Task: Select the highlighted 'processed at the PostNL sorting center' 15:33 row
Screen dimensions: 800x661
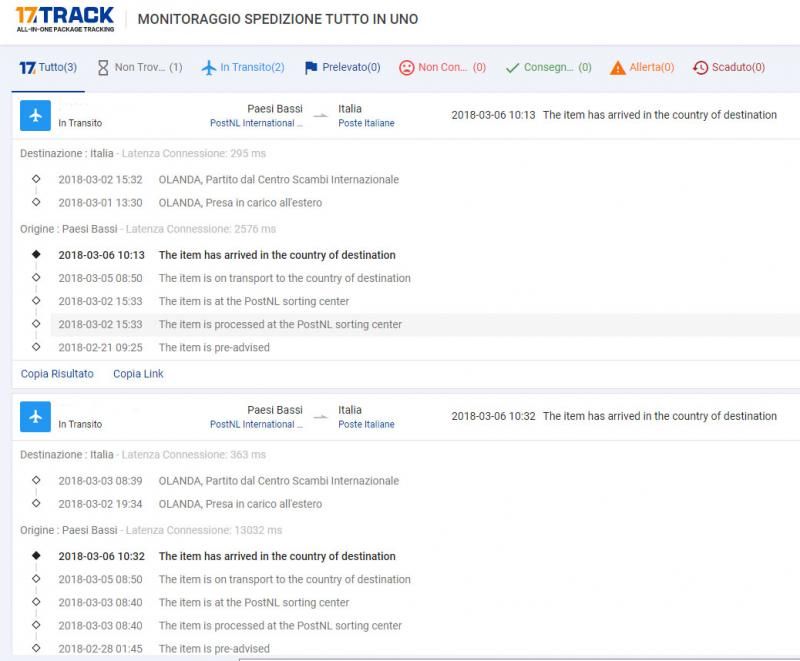Action: pyautogui.click(x=423, y=324)
